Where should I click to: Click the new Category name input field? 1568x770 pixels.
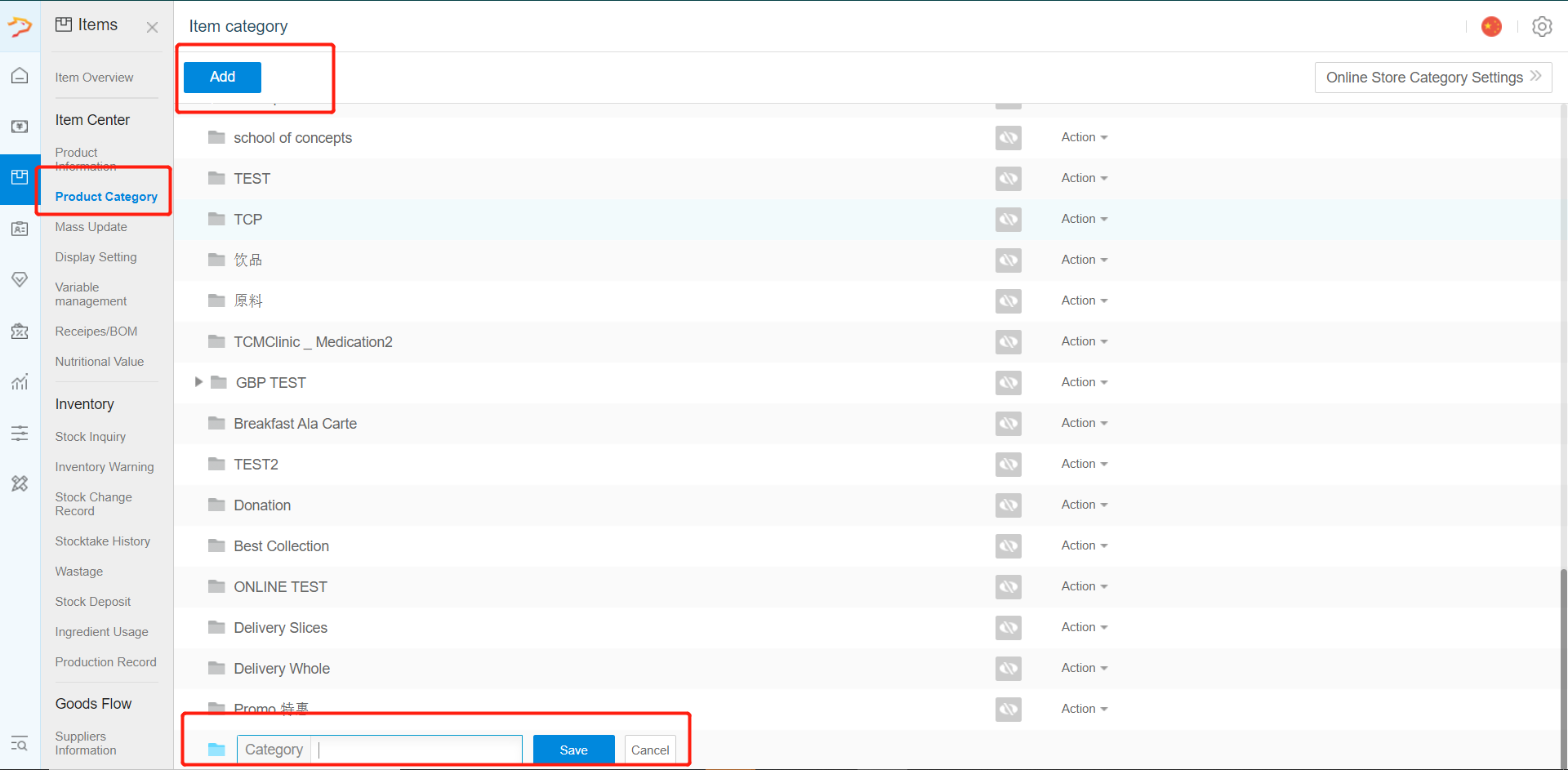tap(416, 750)
